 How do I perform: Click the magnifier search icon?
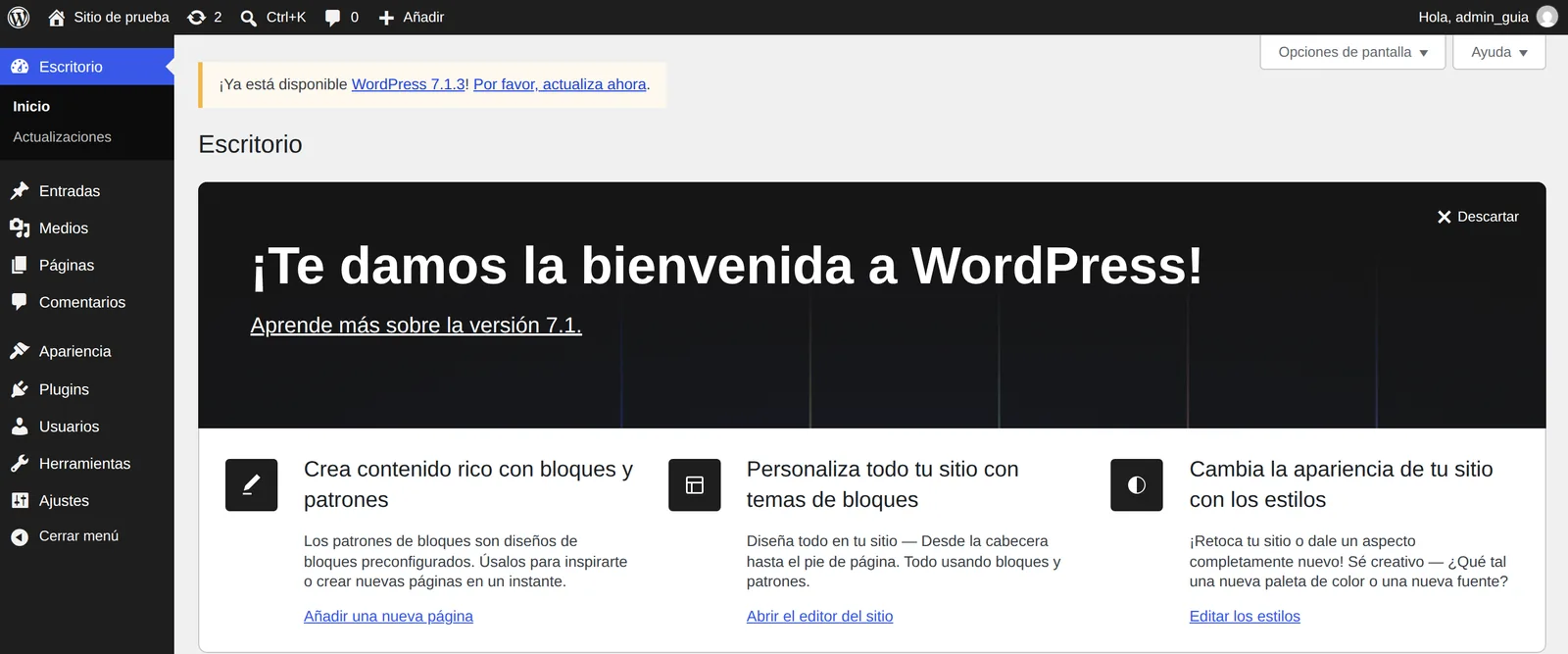(x=249, y=18)
